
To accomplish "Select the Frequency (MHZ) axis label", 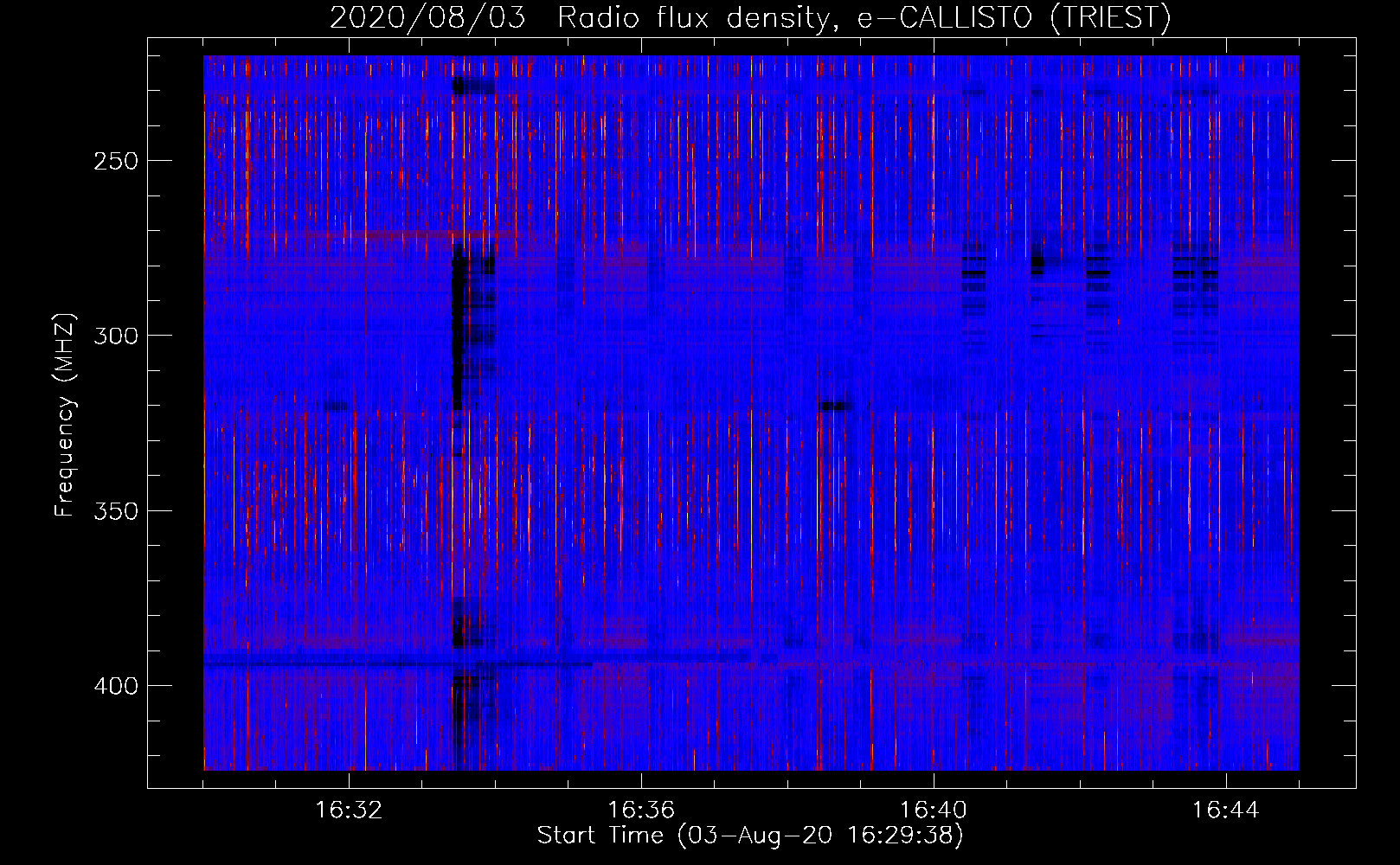I will (65, 415).
